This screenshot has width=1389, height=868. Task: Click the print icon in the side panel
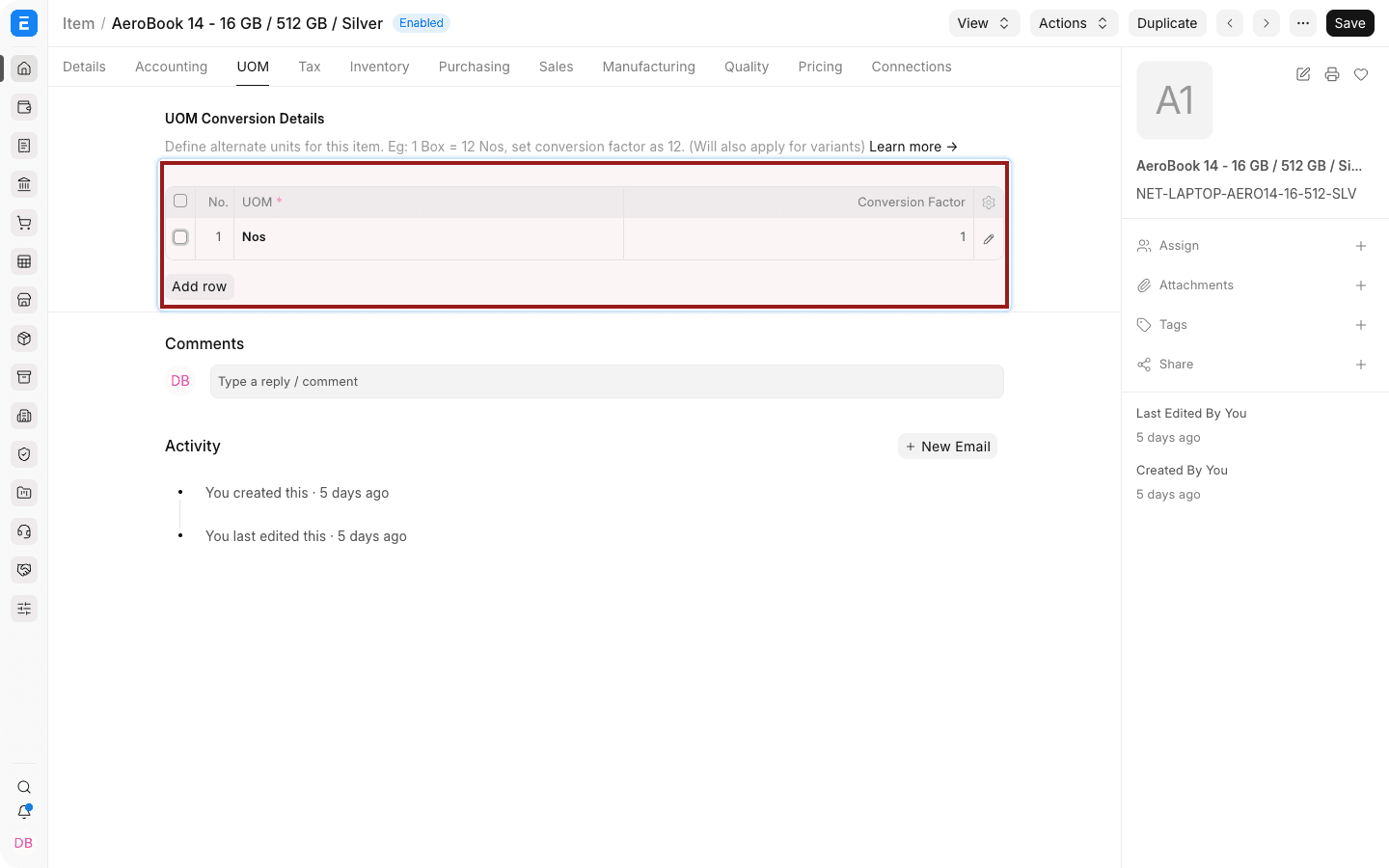pos(1332,74)
